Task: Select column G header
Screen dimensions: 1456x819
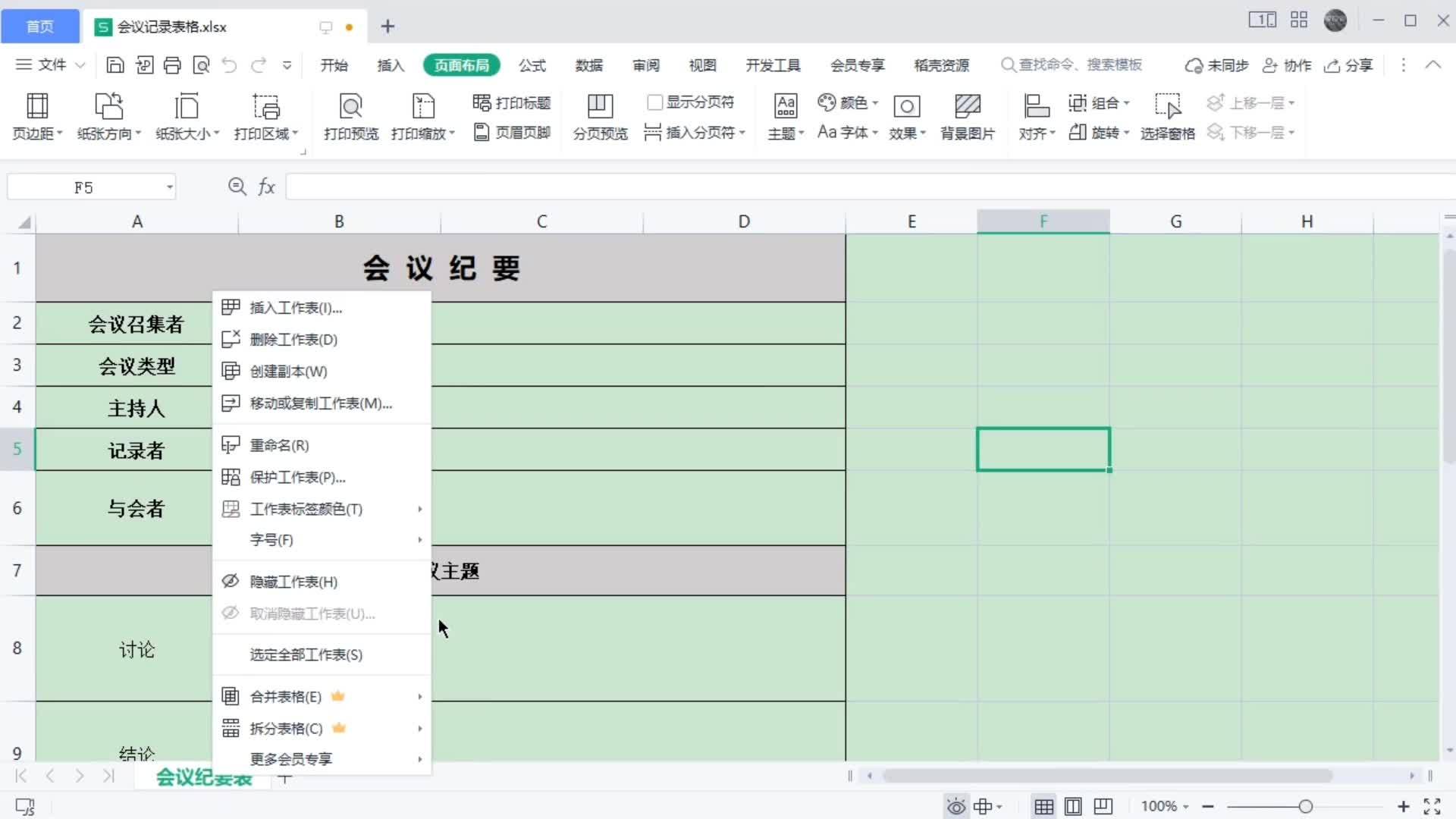Action: (1175, 221)
